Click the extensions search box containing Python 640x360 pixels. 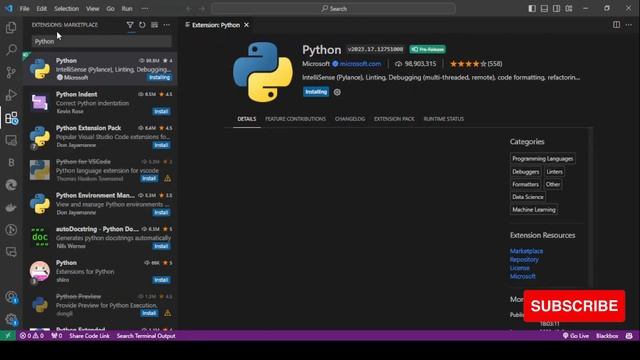coord(102,41)
